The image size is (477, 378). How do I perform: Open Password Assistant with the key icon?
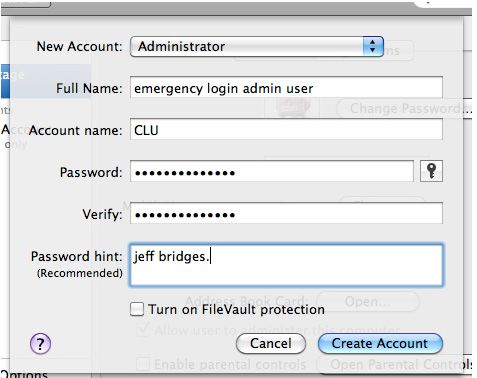431,171
